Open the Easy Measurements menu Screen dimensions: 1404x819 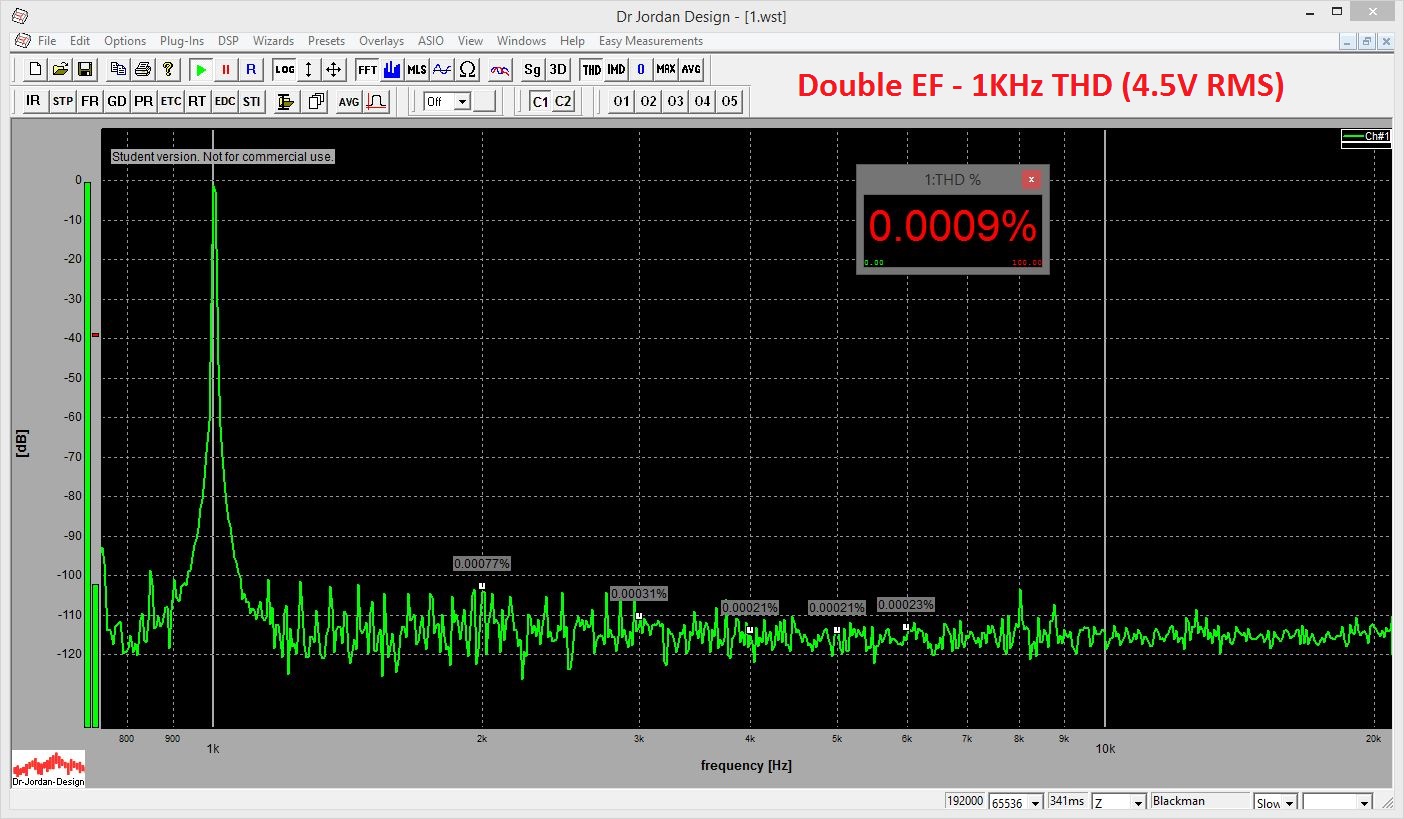coord(651,41)
